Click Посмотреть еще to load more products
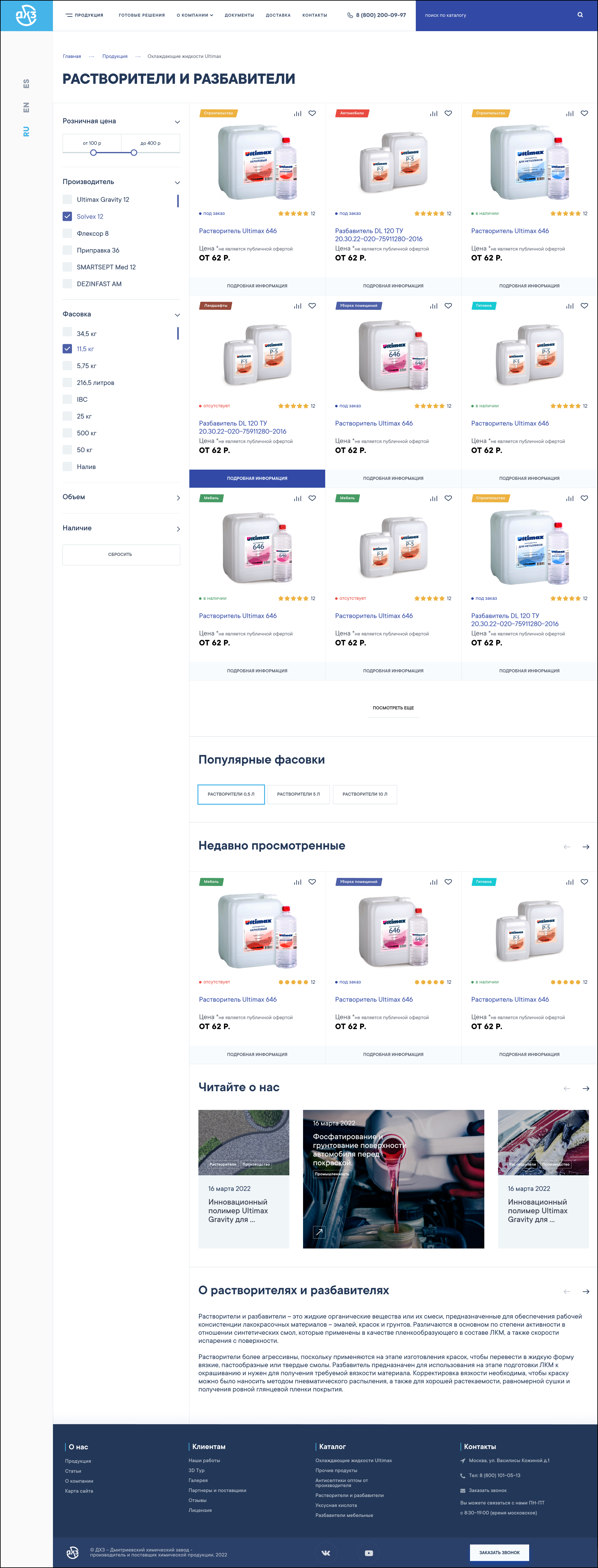The width and height of the screenshot is (598, 1568). click(393, 708)
